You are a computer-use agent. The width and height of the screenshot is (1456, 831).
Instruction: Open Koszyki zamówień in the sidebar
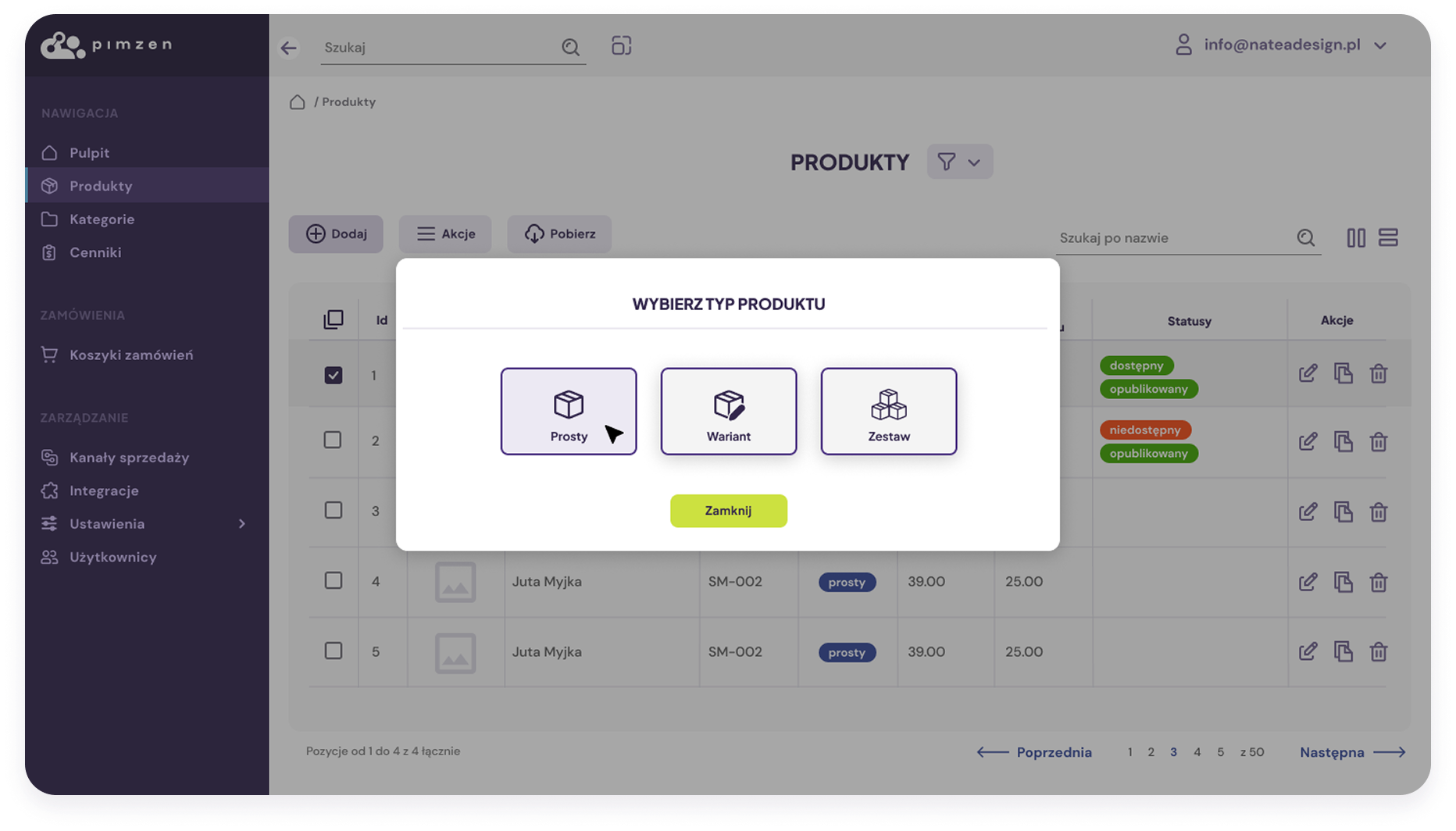(147, 355)
